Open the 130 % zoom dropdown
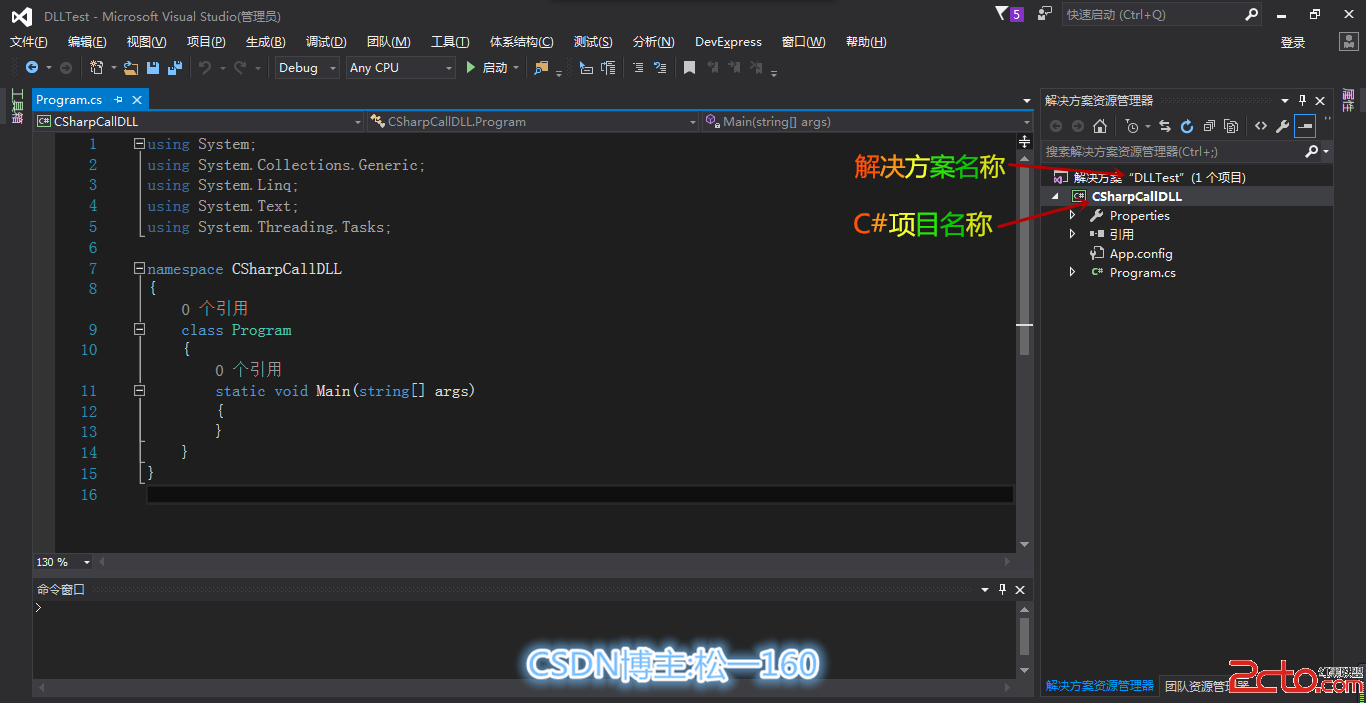This screenshot has width=1366, height=703. click(x=87, y=562)
